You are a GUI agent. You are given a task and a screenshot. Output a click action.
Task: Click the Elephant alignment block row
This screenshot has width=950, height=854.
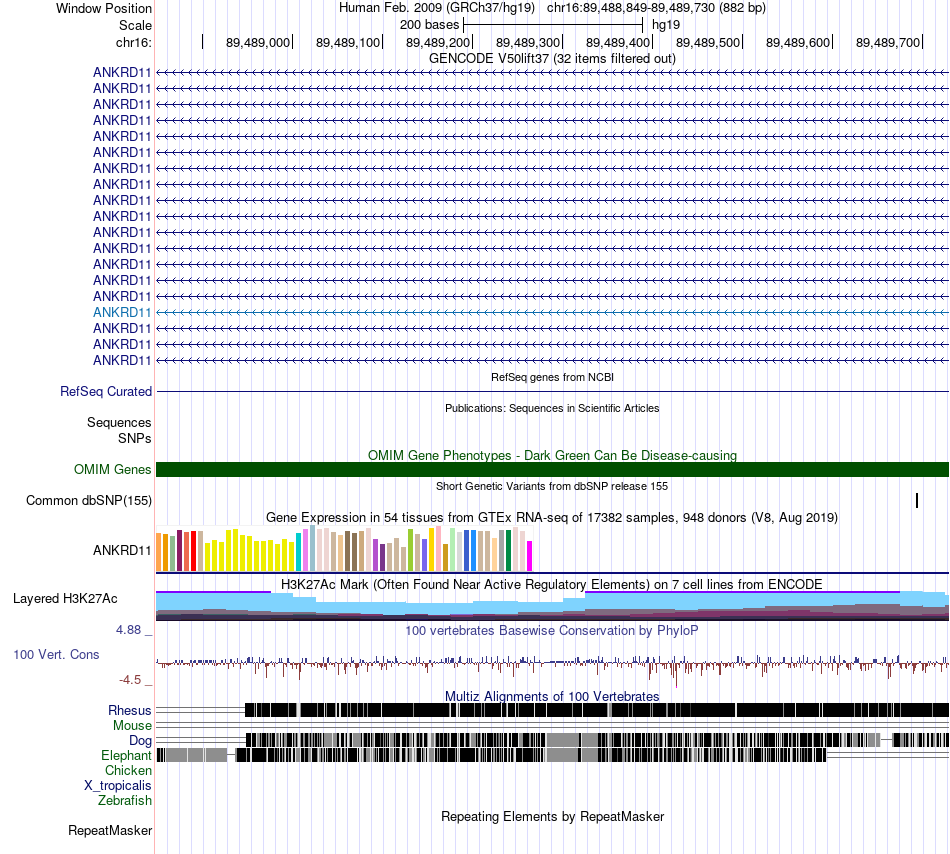(552, 755)
